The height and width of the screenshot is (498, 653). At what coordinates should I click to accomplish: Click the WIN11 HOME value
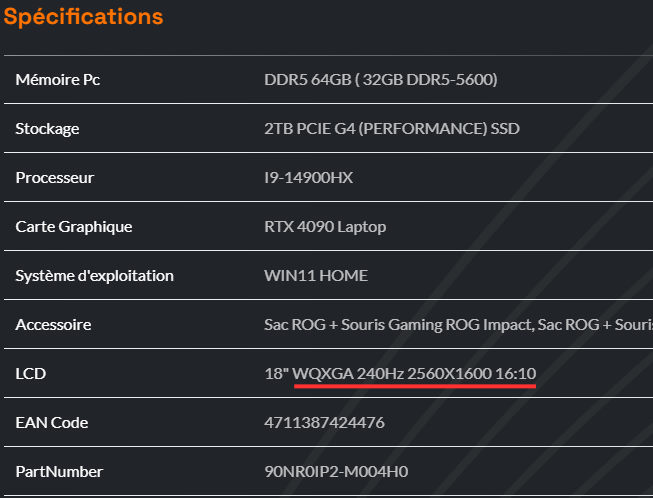(x=316, y=276)
